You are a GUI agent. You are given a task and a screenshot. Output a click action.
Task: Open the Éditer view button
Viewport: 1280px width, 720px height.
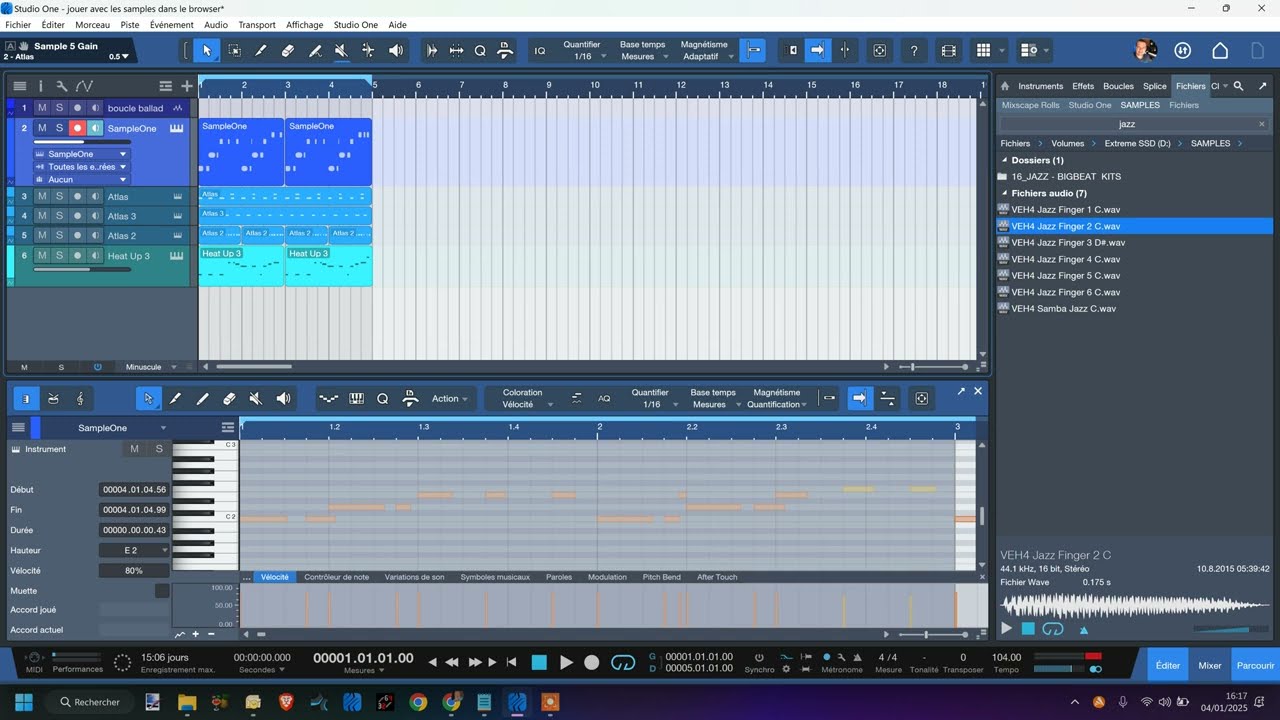(1168, 665)
